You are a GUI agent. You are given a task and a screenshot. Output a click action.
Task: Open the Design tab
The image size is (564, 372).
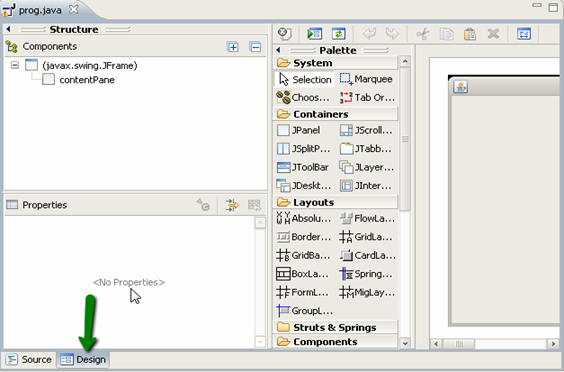point(83,359)
